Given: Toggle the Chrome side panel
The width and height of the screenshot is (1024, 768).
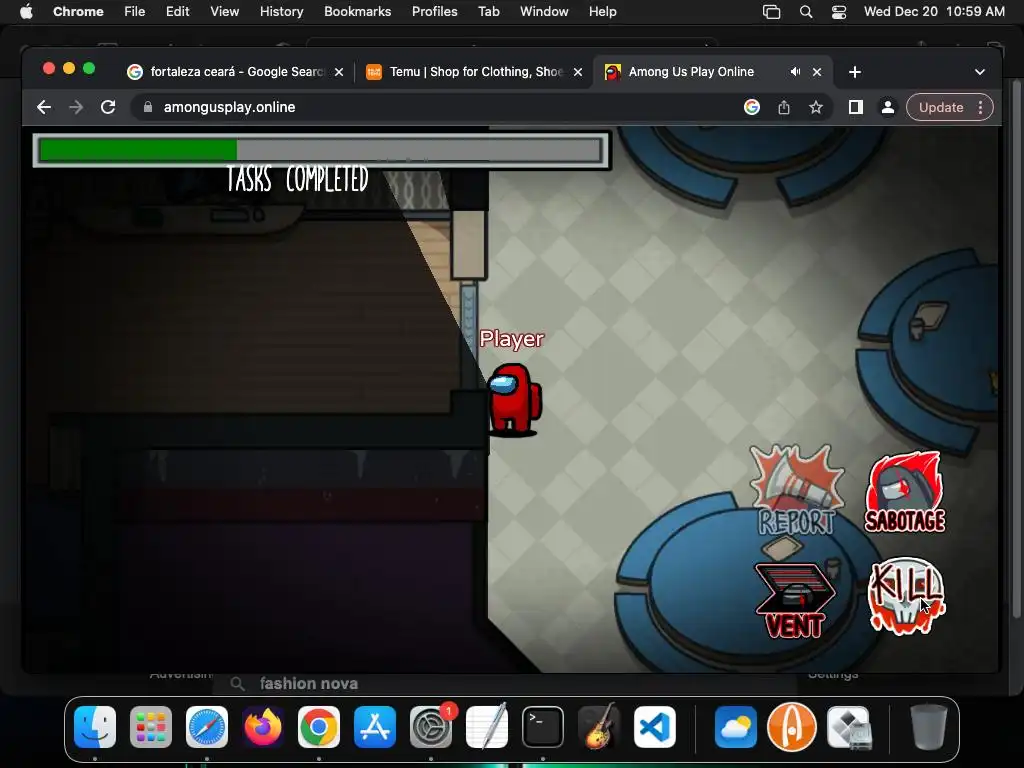Looking at the screenshot, I should 856,107.
